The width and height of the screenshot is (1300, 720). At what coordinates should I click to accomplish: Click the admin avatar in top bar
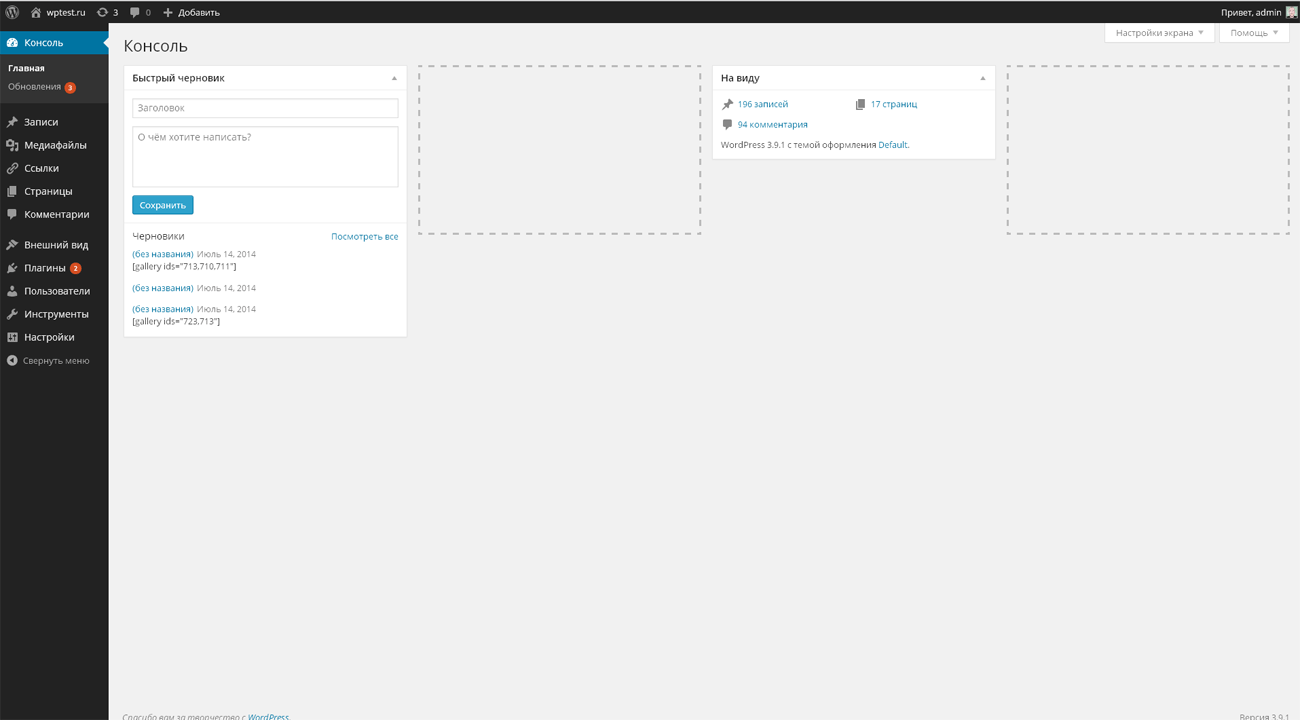pyautogui.click(x=1292, y=12)
